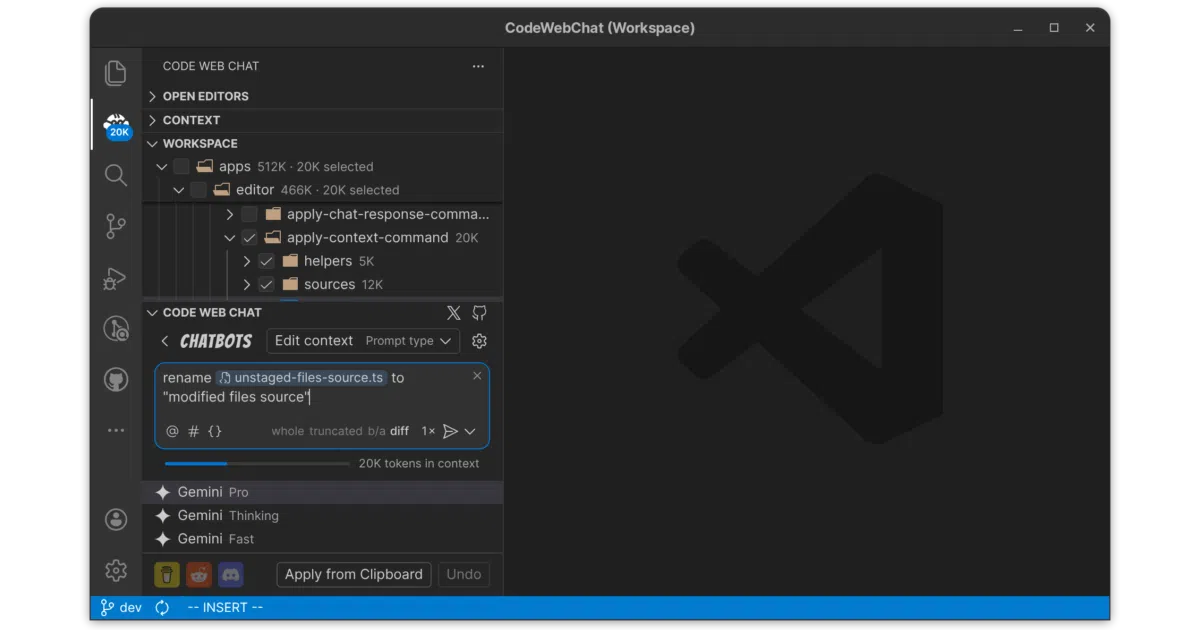Send the prompt with the paper plane icon
Image resolution: width=1200 pixels, height=630 pixels.
click(451, 431)
